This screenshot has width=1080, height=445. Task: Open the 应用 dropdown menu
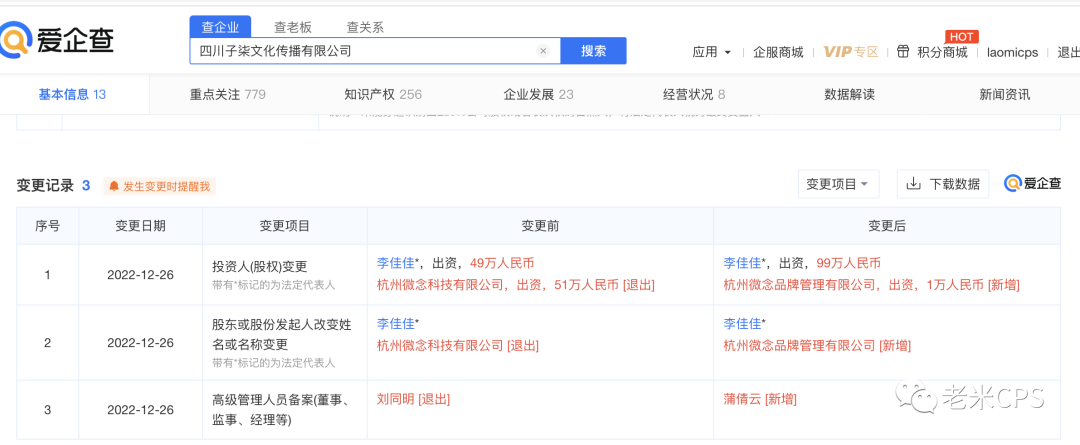712,52
